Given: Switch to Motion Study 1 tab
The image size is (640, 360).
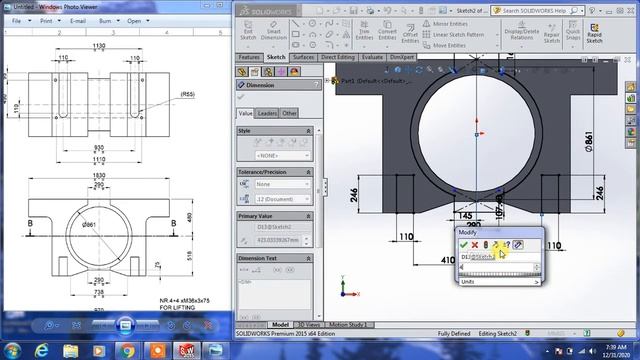Looking at the screenshot, I should [x=348, y=325].
